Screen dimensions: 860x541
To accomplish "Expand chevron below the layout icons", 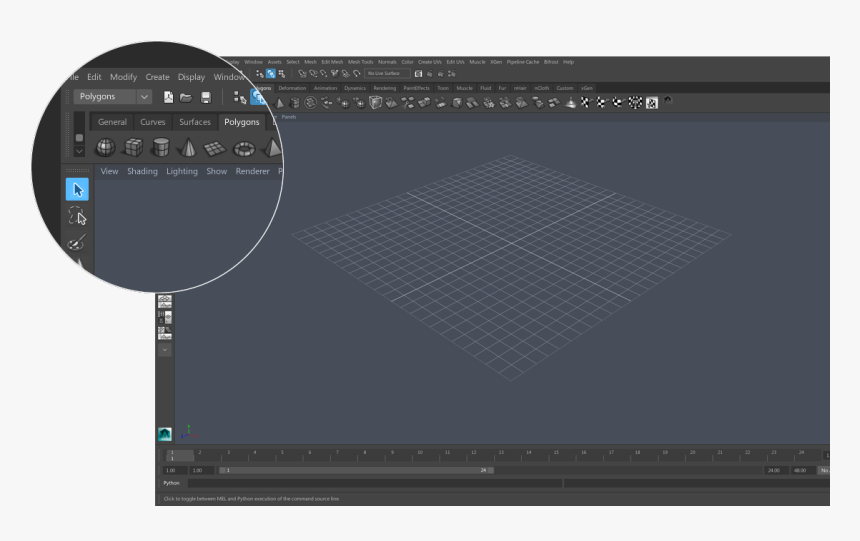I will 165,350.
